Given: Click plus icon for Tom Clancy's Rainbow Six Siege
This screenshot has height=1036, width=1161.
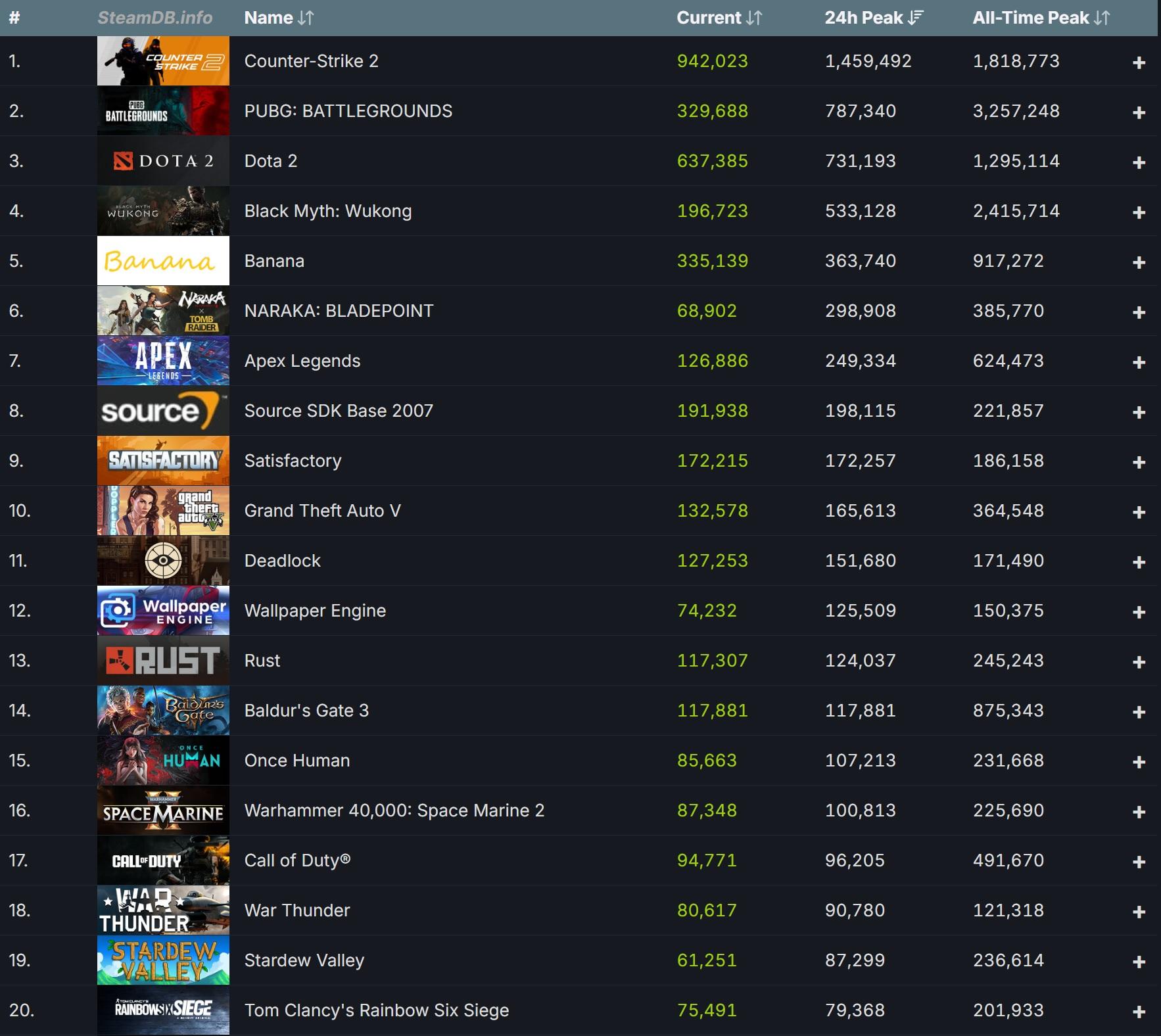Looking at the screenshot, I should point(1139,1012).
